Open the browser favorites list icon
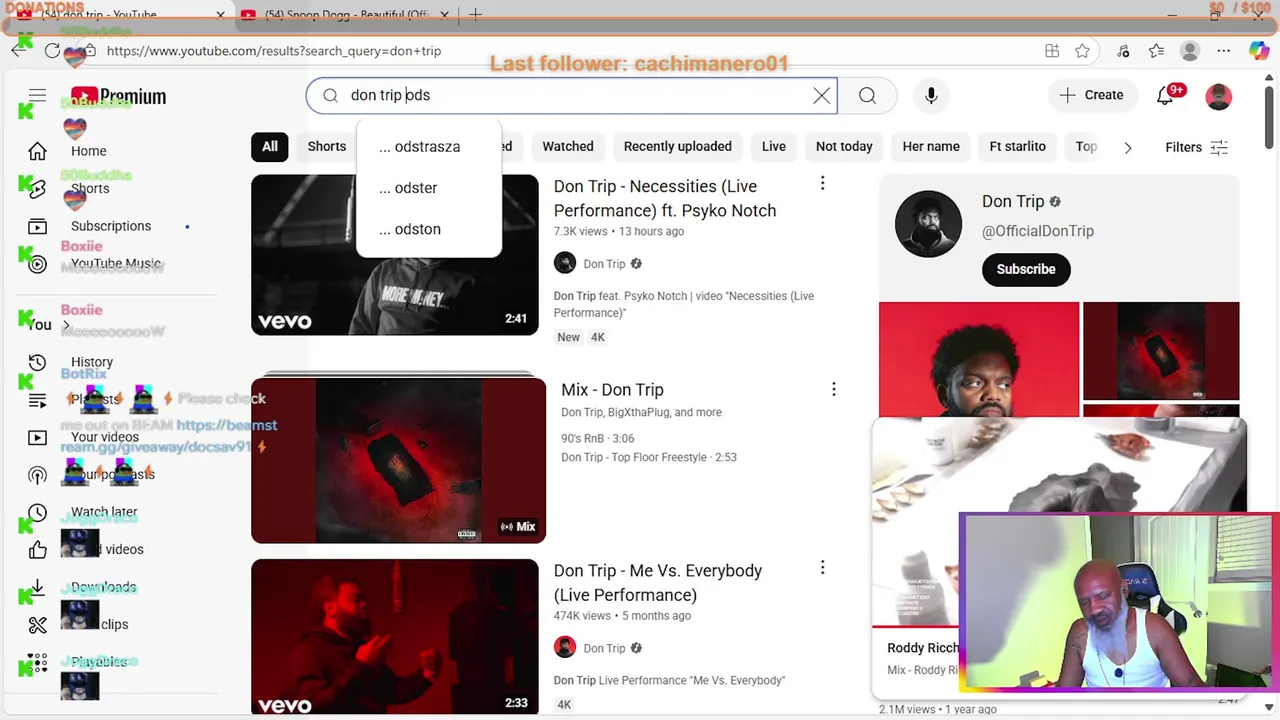Image resolution: width=1280 pixels, height=720 pixels. pyautogui.click(x=1156, y=51)
